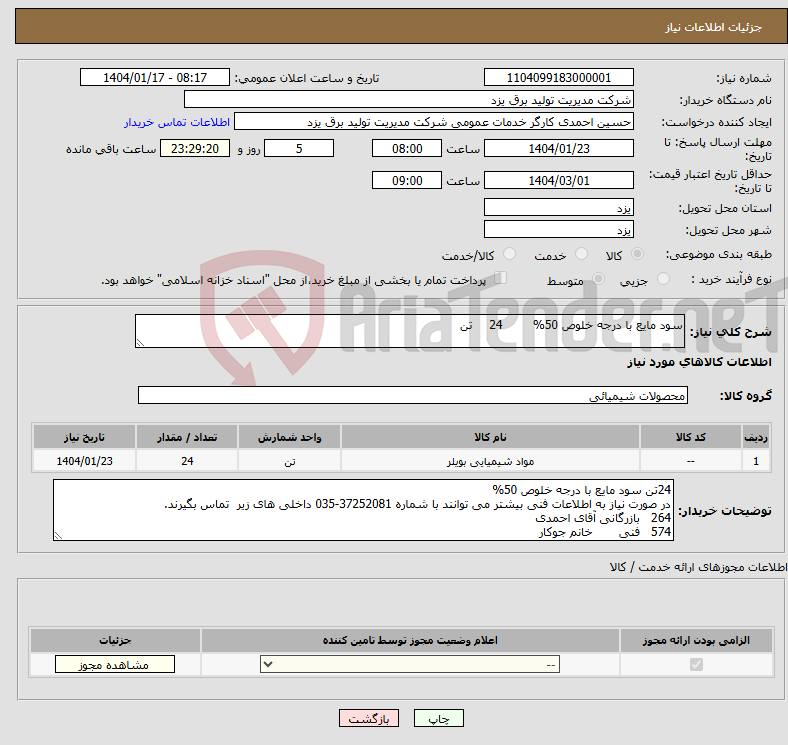Image resolution: width=788 pixels, height=745 pixels.
Task: Open the license status dropdown
Action: pos(410,665)
